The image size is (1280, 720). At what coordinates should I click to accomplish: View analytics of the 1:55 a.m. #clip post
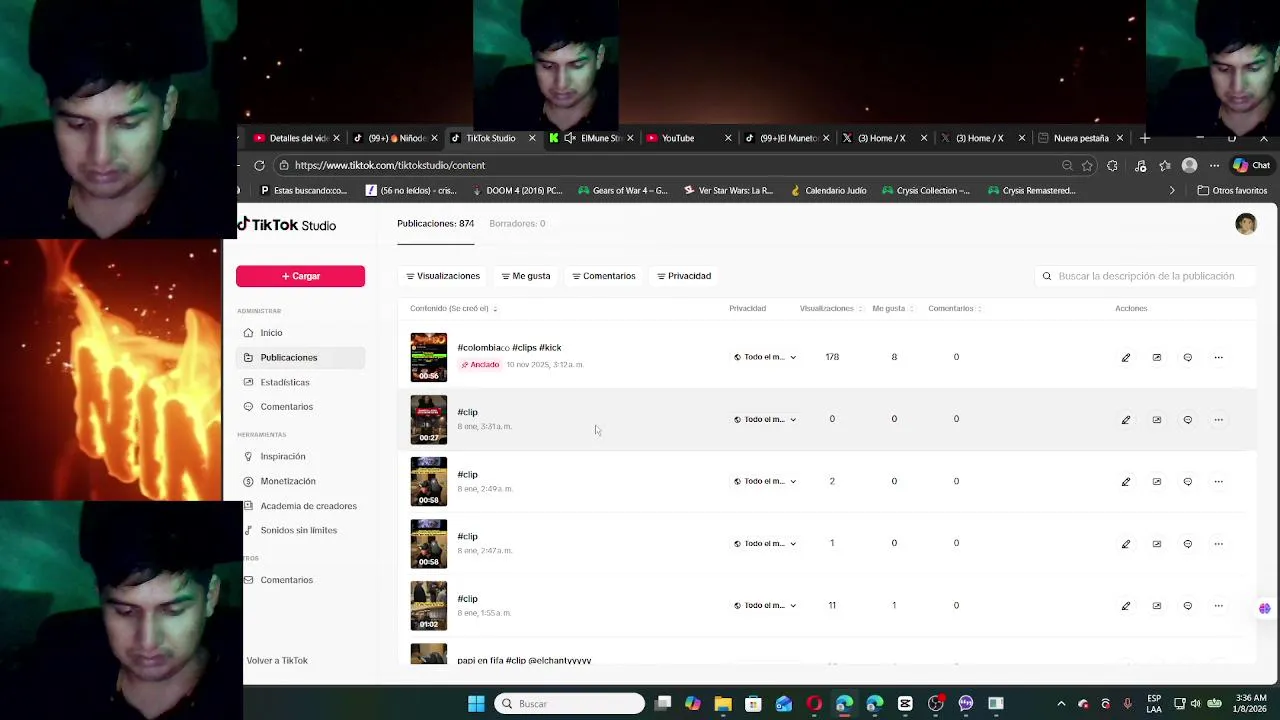(x=1157, y=606)
